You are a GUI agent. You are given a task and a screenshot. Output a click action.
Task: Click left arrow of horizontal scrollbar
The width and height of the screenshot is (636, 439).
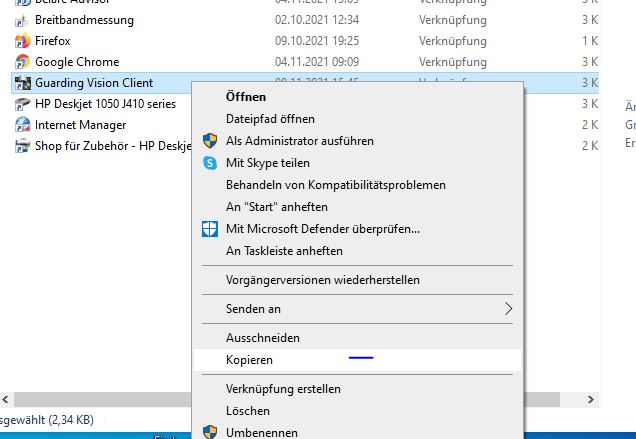click(x=5, y=400)
